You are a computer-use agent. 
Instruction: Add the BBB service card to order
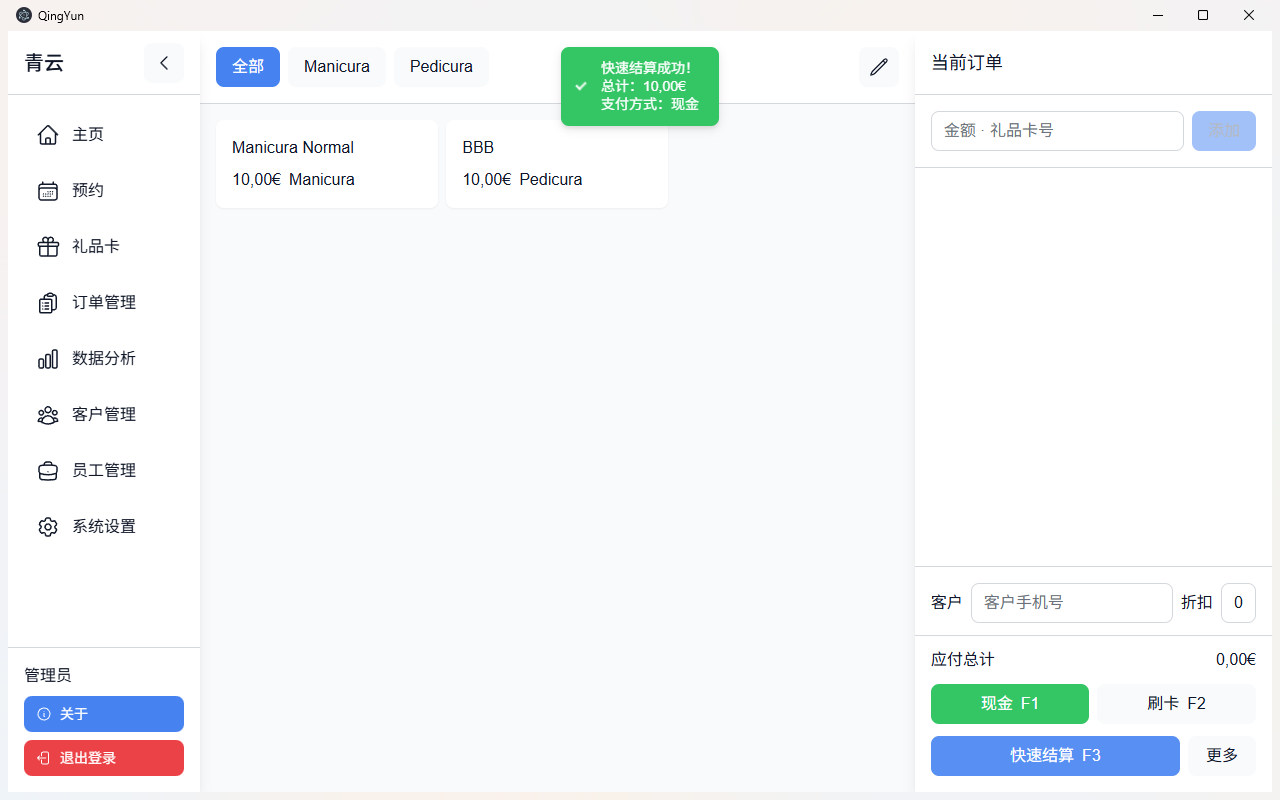(x=557, y=164)
